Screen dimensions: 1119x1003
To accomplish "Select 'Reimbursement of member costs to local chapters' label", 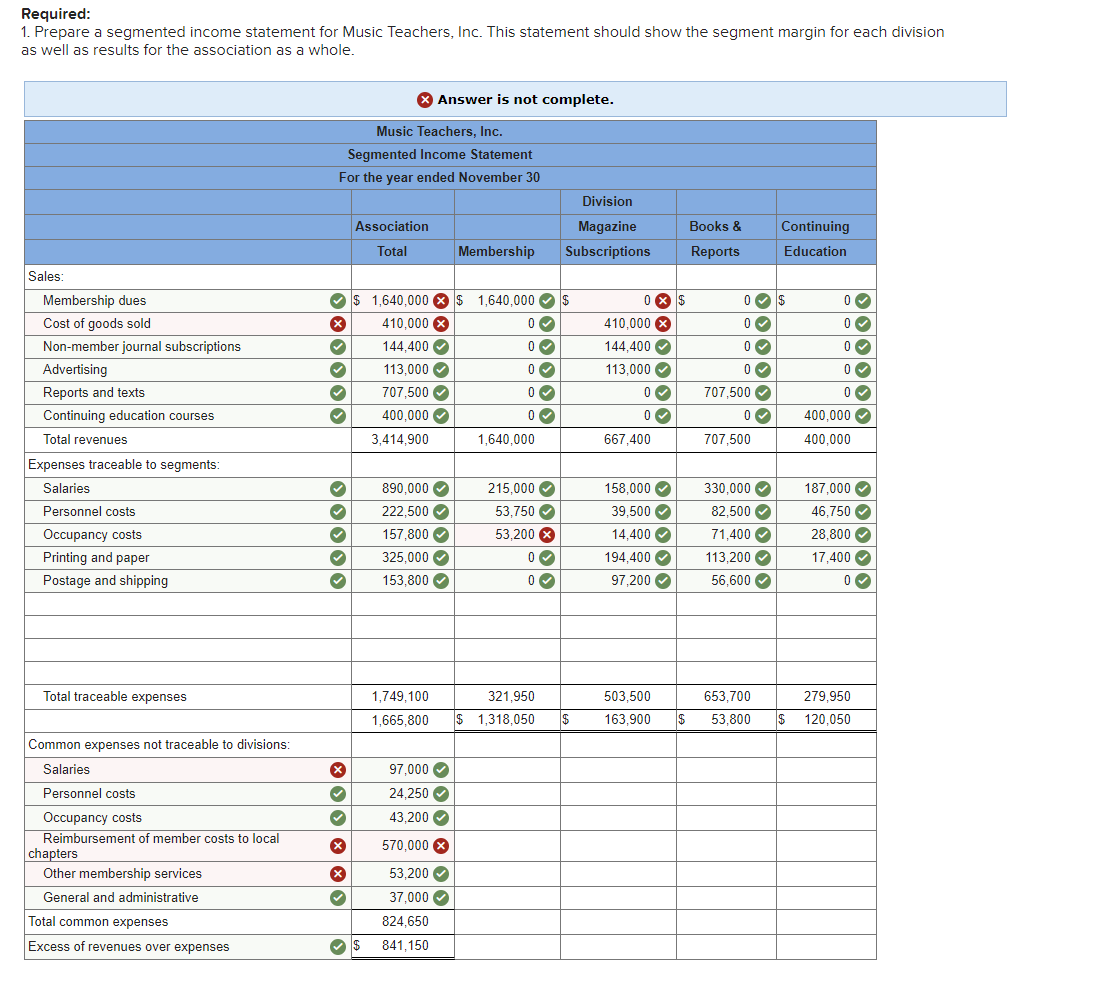I will 154,846.
